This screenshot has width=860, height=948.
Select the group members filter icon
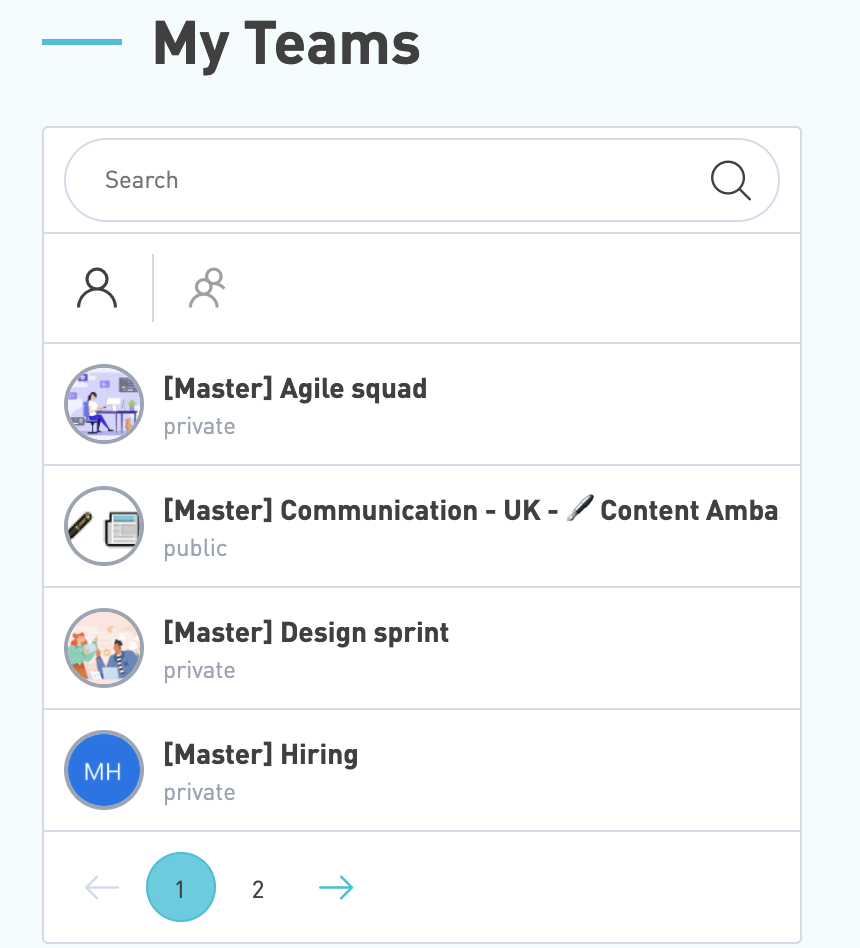(207, 288)
